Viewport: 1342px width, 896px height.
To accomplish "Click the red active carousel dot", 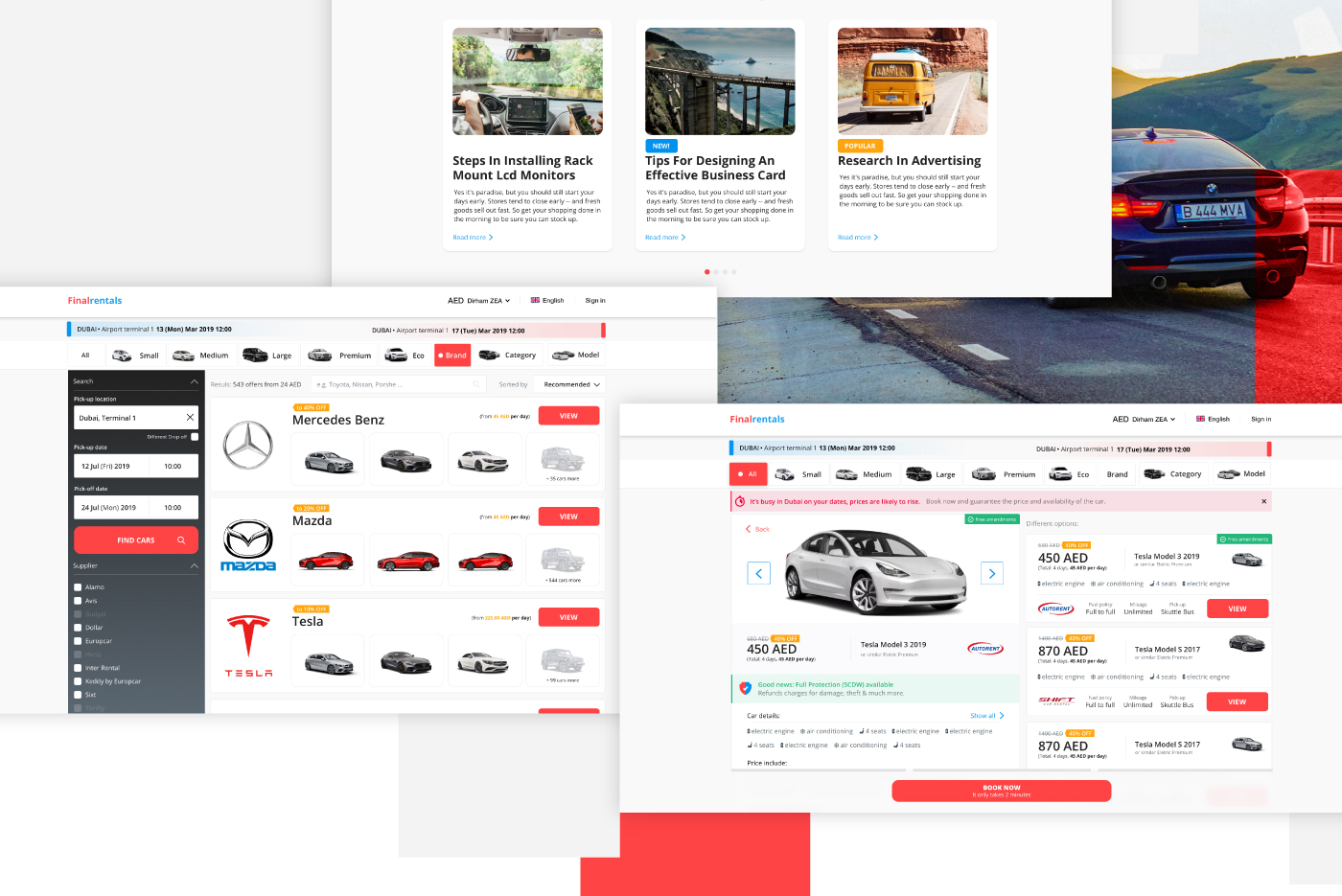I will (x=707, y=272).
